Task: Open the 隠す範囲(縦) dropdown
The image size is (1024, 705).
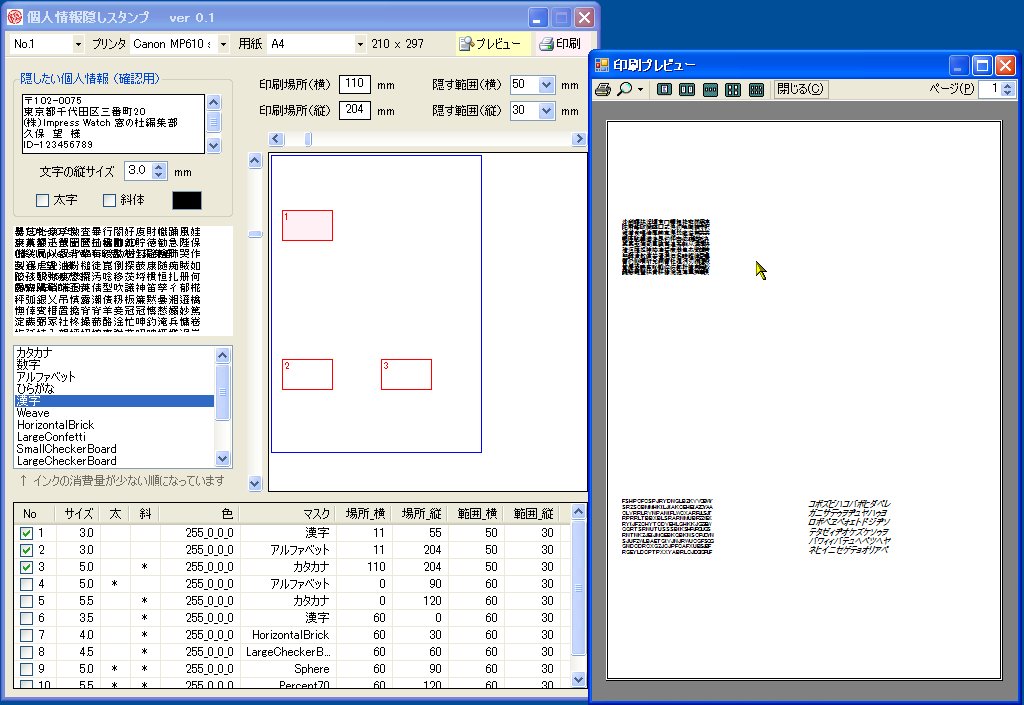Action: [x=547, y=110]
